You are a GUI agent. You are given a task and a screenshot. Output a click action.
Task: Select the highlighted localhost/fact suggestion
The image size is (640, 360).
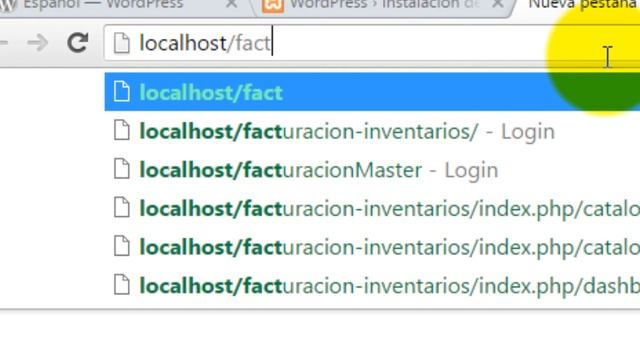(x=372, y=92)
